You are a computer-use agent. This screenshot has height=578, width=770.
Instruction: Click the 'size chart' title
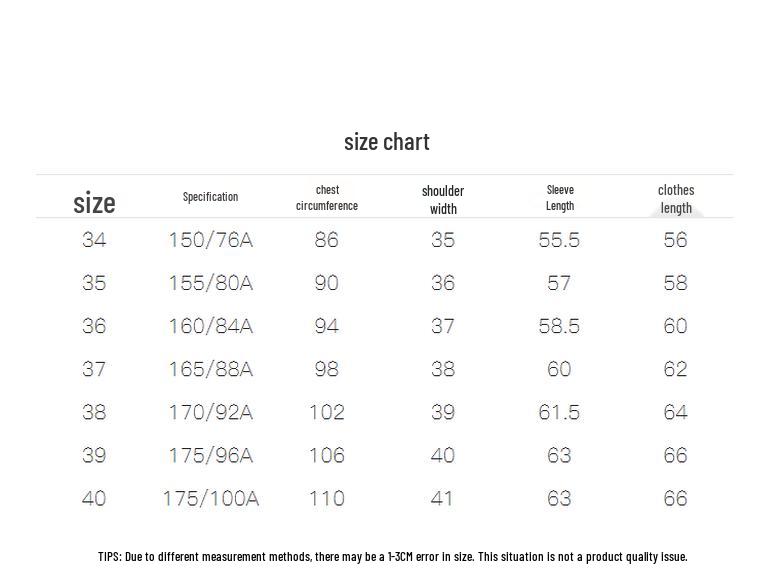386,142
